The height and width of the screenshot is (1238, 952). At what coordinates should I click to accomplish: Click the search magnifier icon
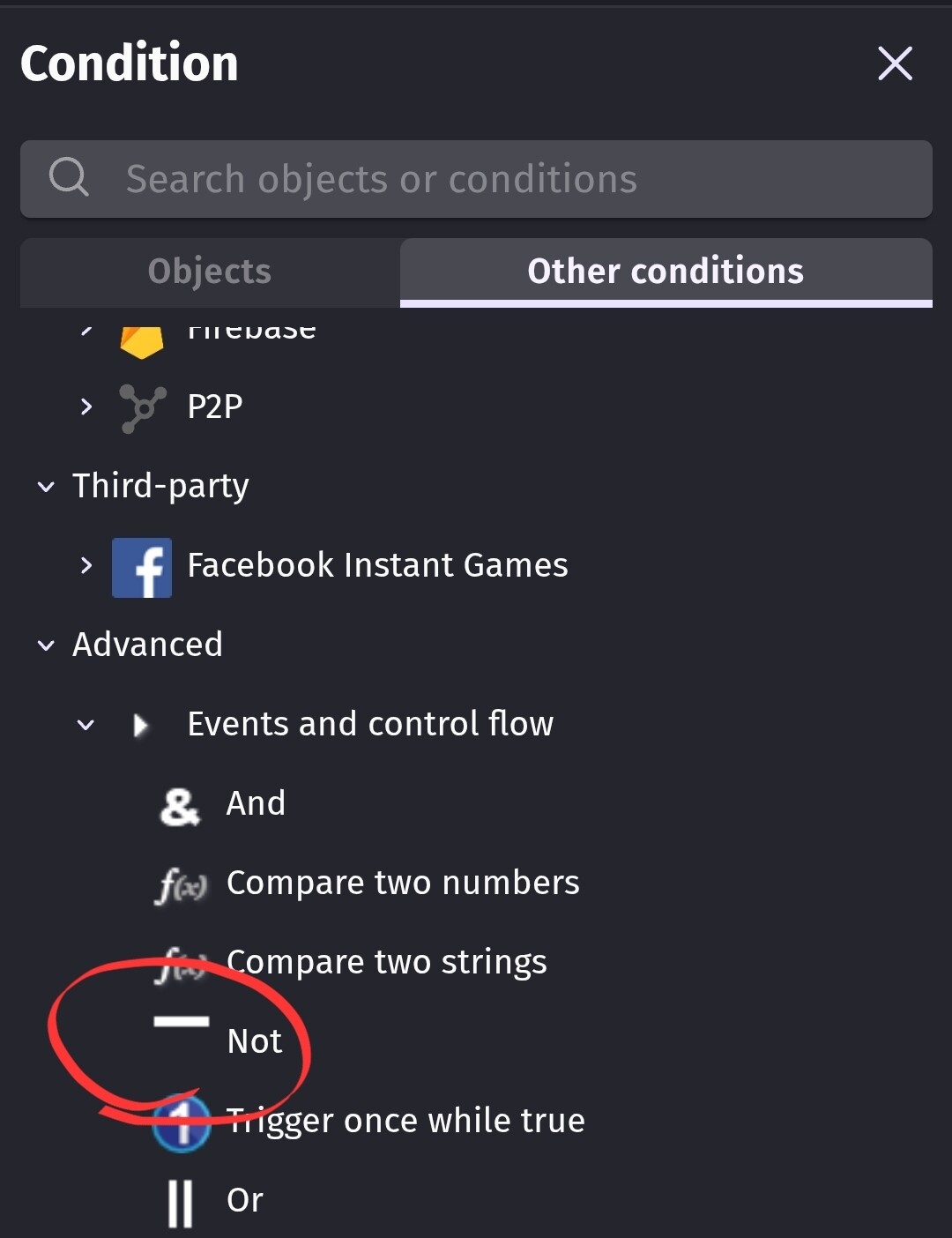[69, 177]
